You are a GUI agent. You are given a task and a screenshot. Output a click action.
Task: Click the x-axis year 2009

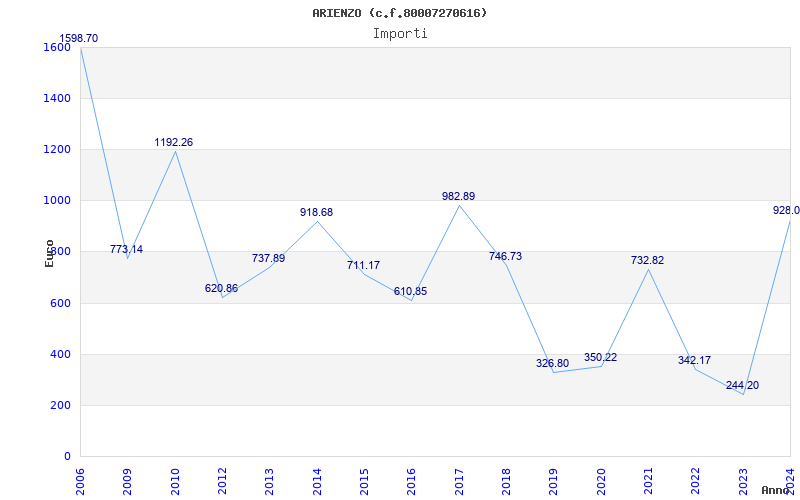click(x=128, y=482)
